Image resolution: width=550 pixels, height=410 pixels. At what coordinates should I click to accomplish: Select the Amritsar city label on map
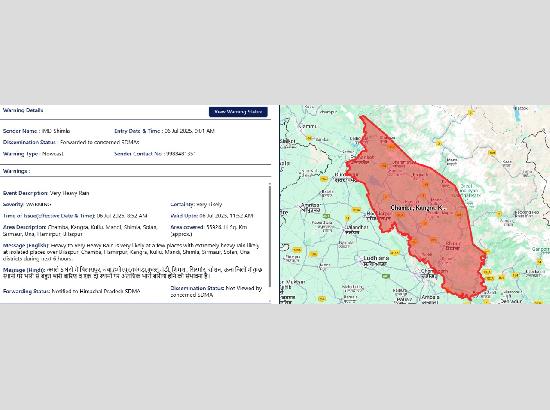coord(311,207)
